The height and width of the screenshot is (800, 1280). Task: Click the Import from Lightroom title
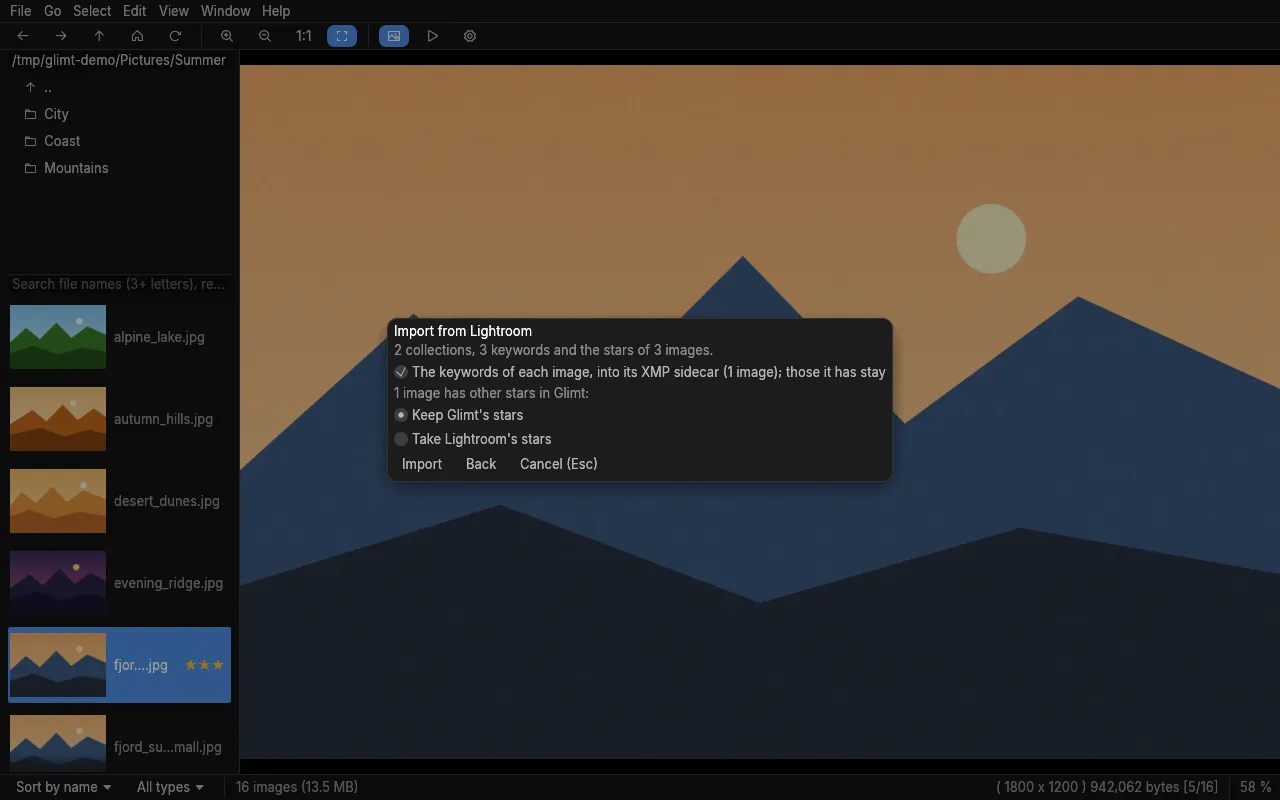coord(463,331)
